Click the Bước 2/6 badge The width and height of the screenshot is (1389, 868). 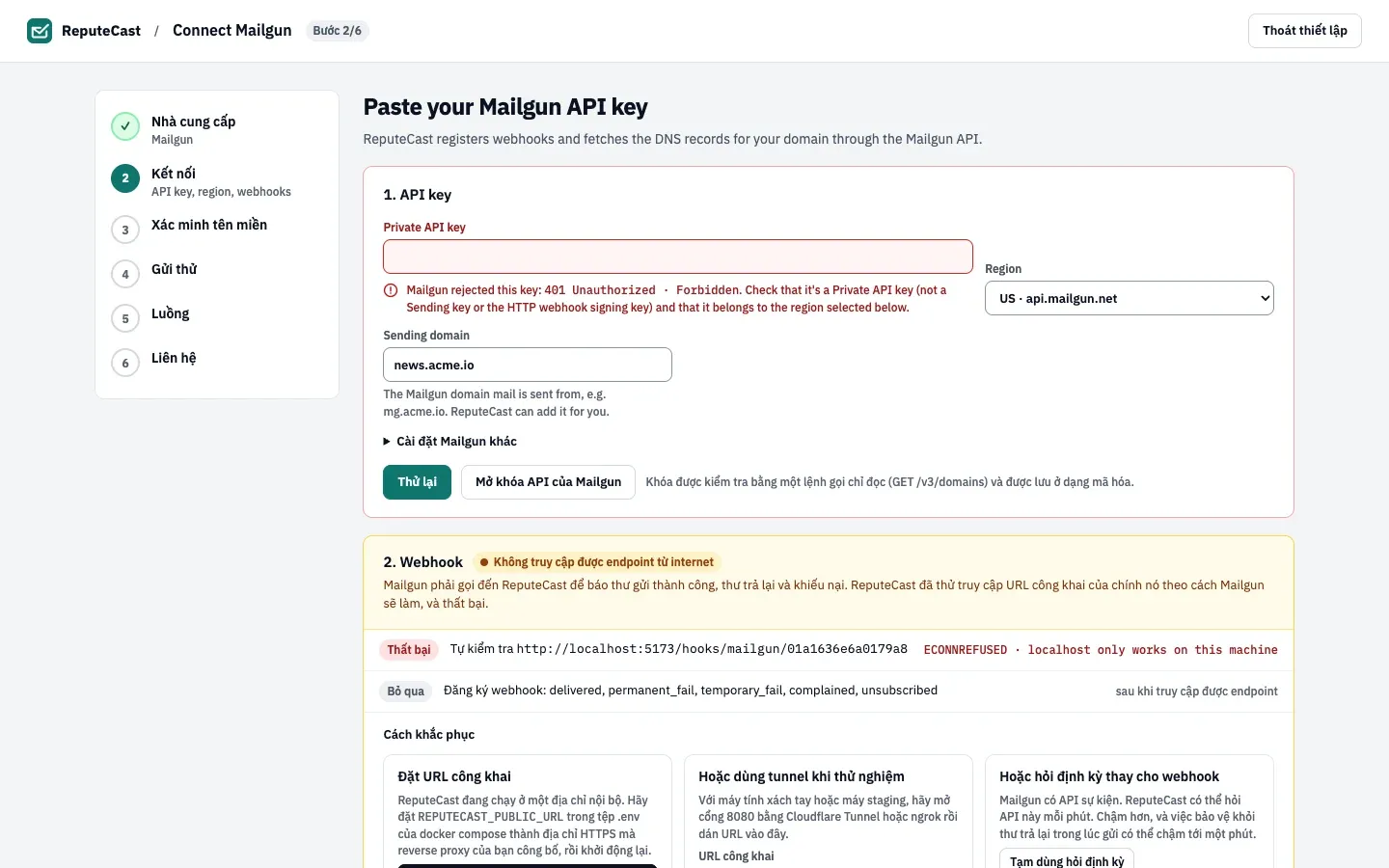pos(338,31)
